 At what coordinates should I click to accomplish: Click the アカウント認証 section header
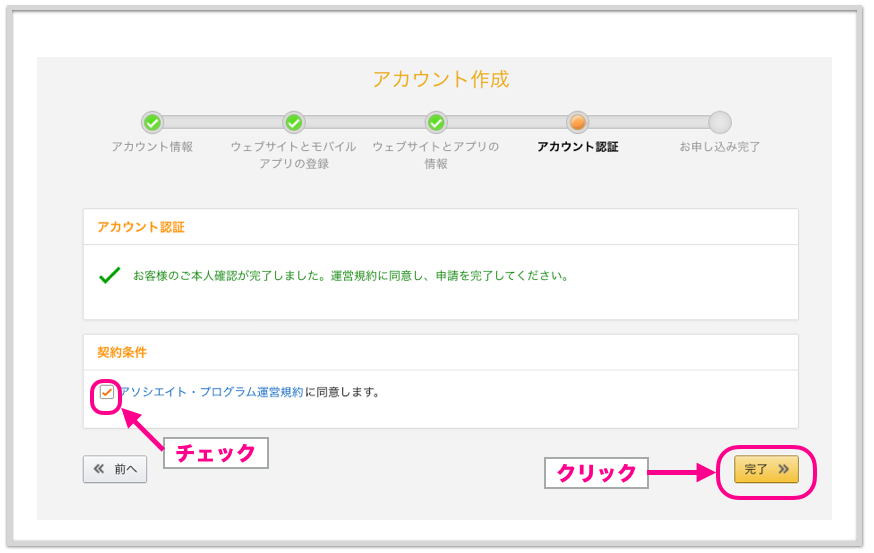click(141, 227)
